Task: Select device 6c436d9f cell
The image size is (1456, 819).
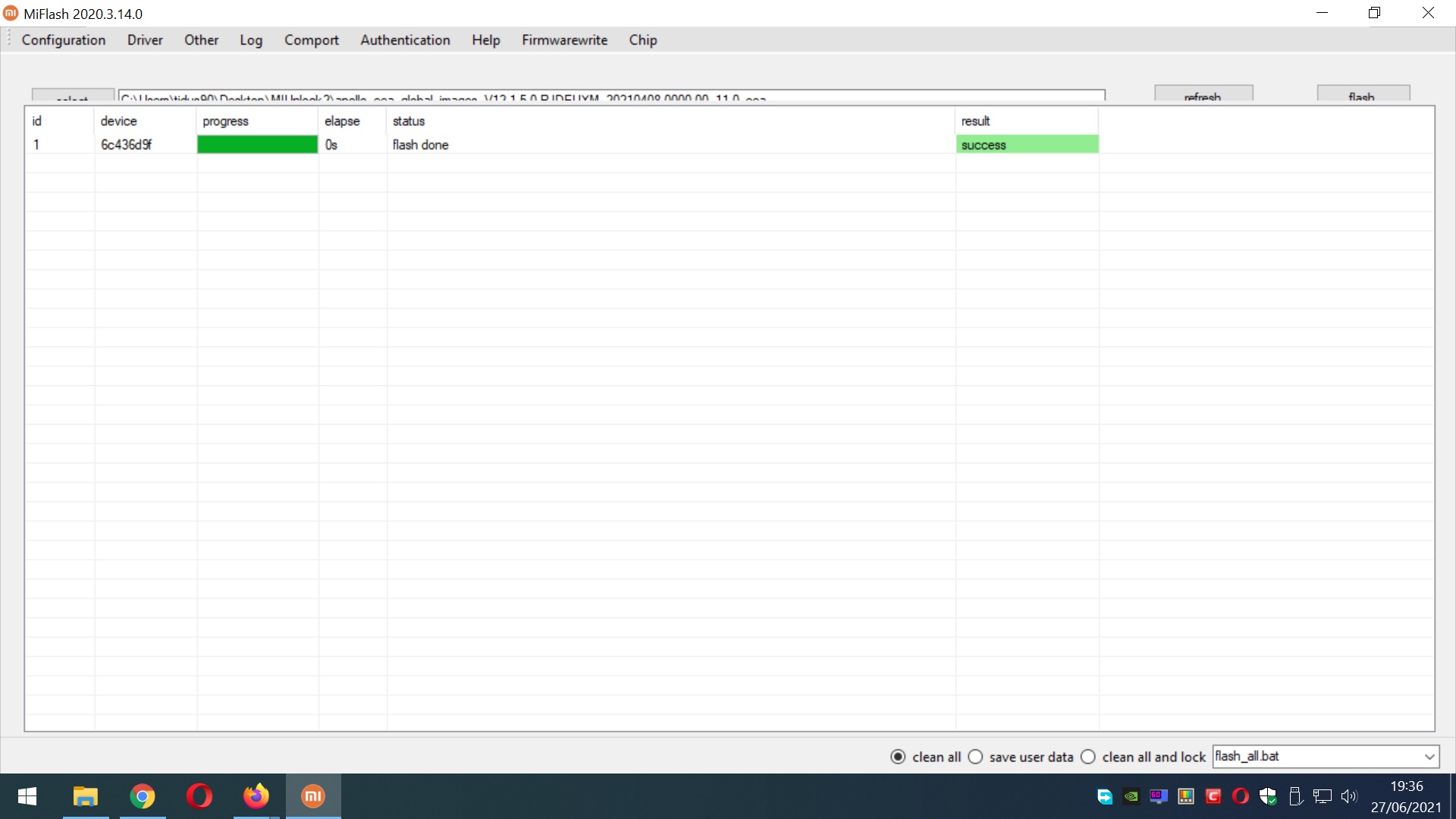Action: click(127, 145)
